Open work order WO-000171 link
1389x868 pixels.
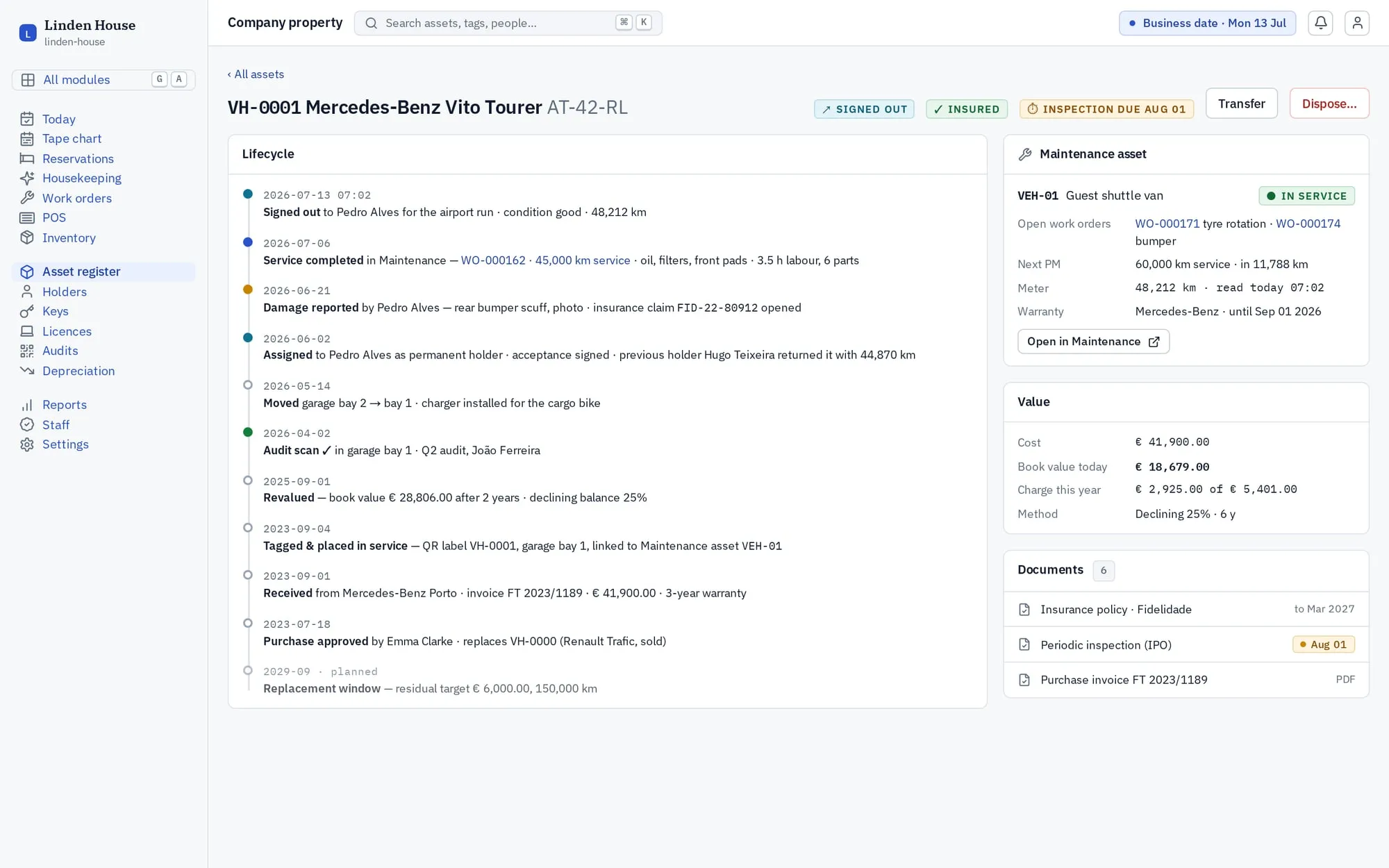coord(1167,224)
